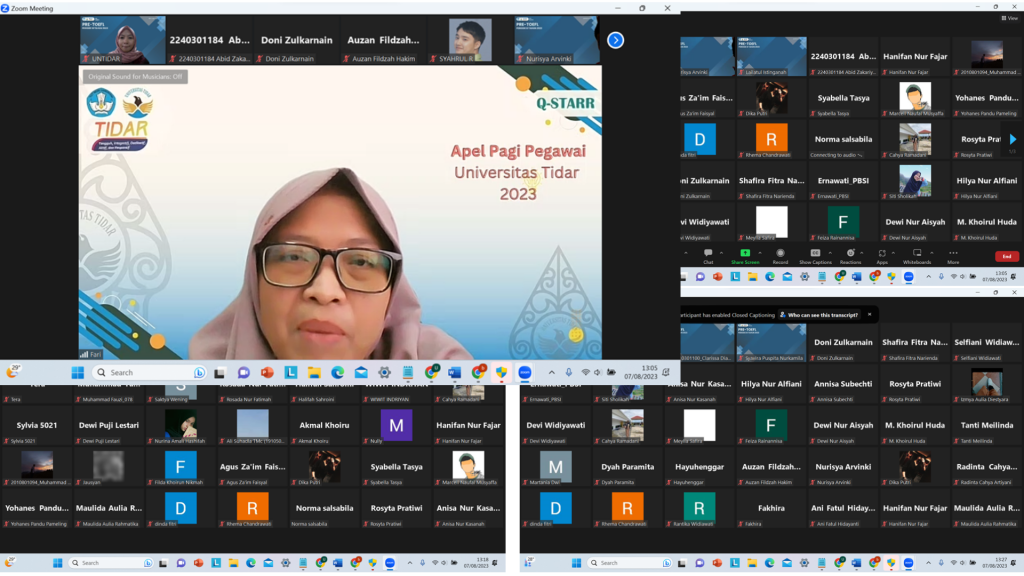
Task: Select the Hayuhenggar participant tile
Action: [699, 467]
